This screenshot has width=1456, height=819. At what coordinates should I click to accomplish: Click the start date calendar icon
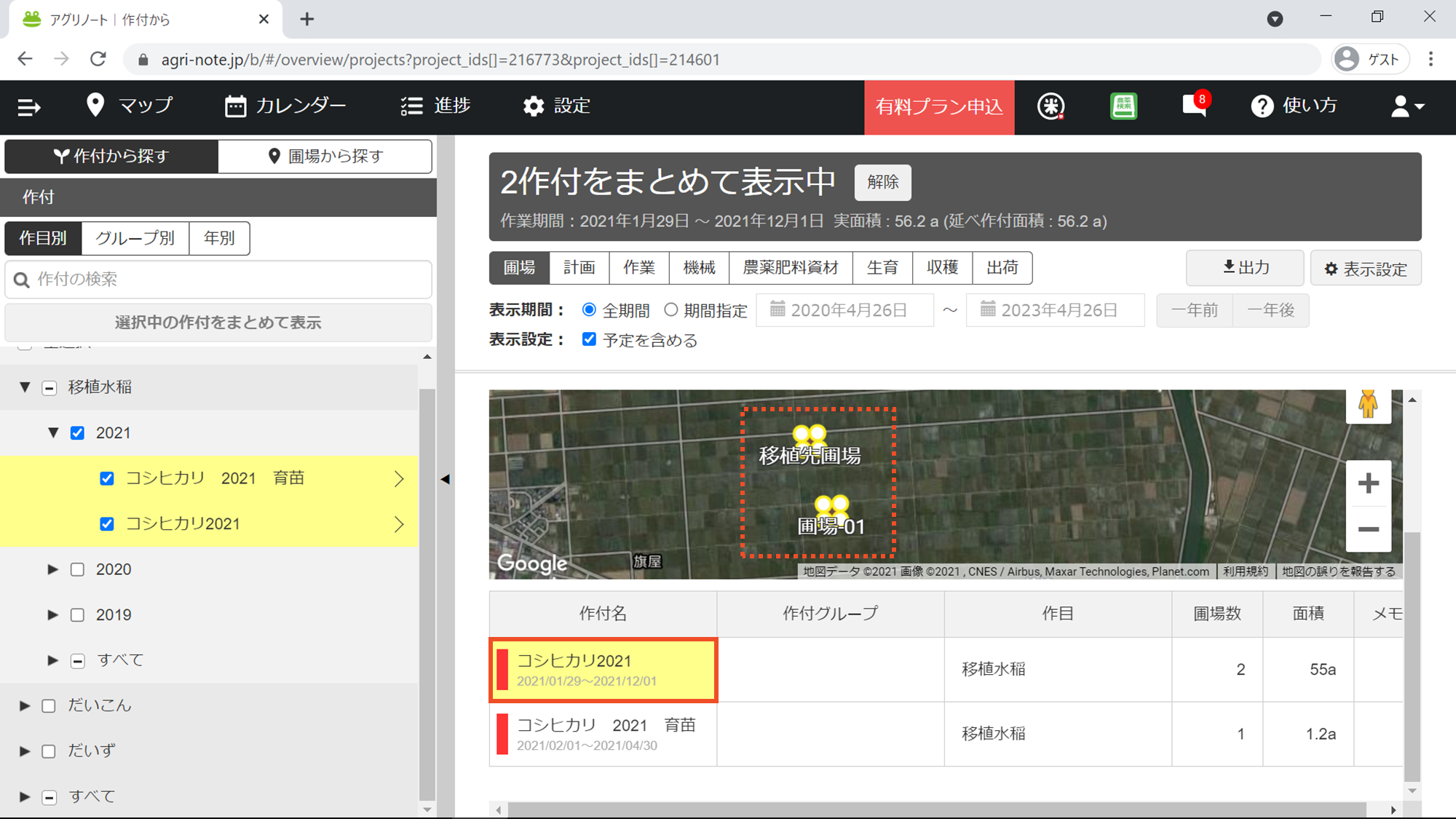point(778,309)
